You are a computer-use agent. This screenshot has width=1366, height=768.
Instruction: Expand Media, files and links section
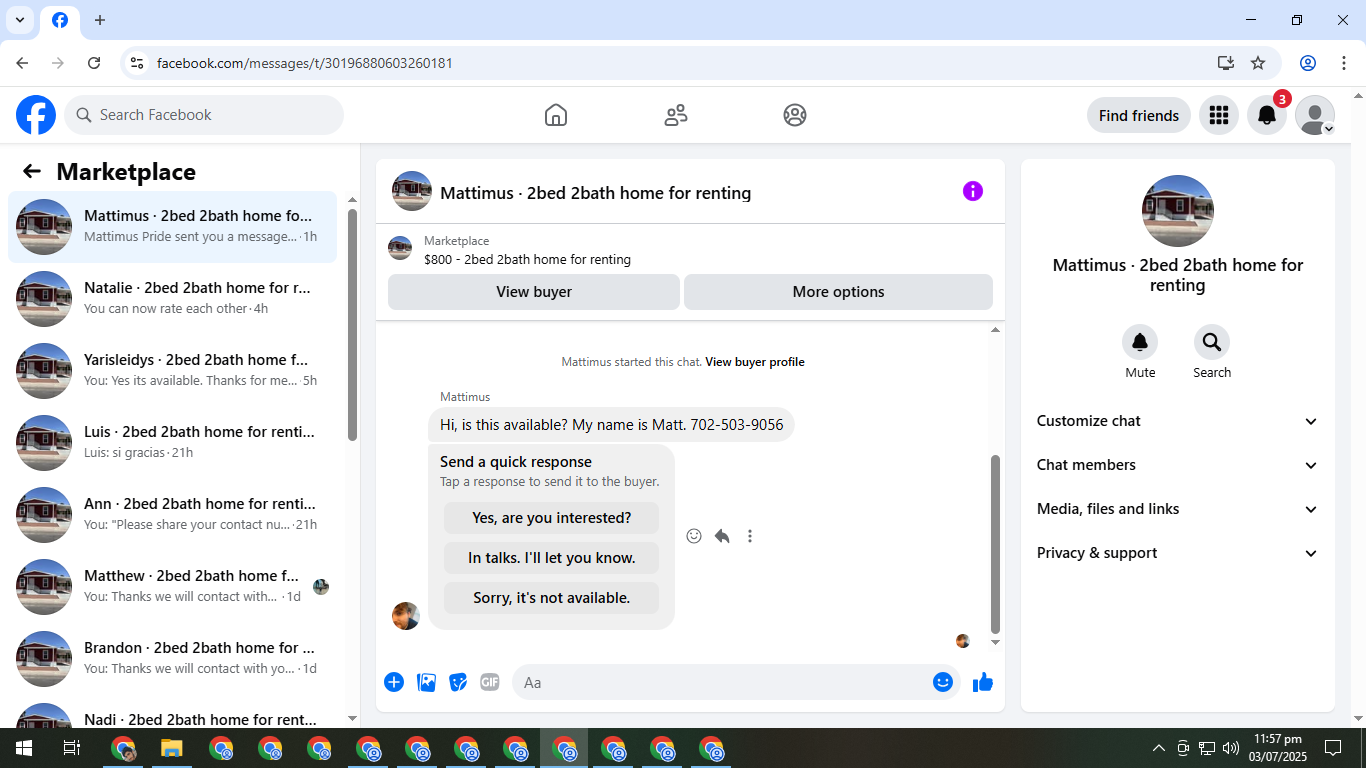tap(1177, 509)
